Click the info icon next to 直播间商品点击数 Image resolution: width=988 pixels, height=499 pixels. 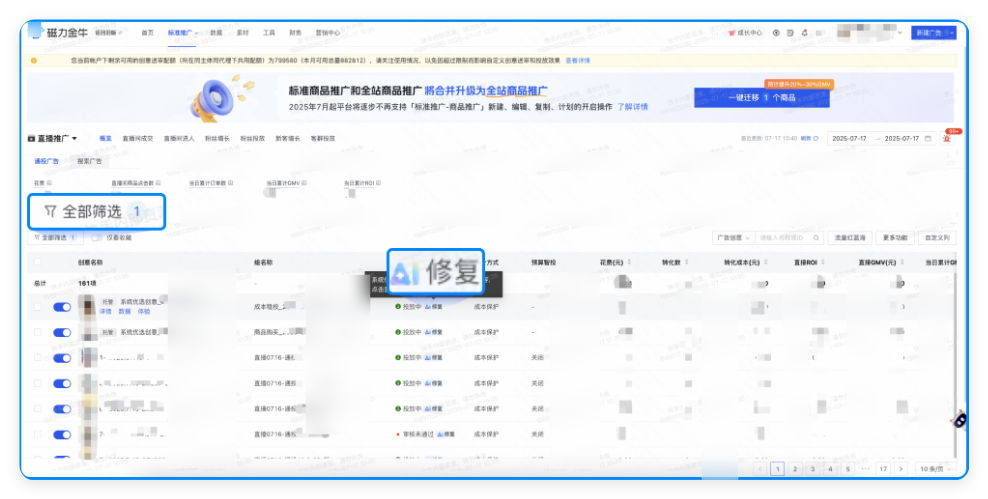158,183
